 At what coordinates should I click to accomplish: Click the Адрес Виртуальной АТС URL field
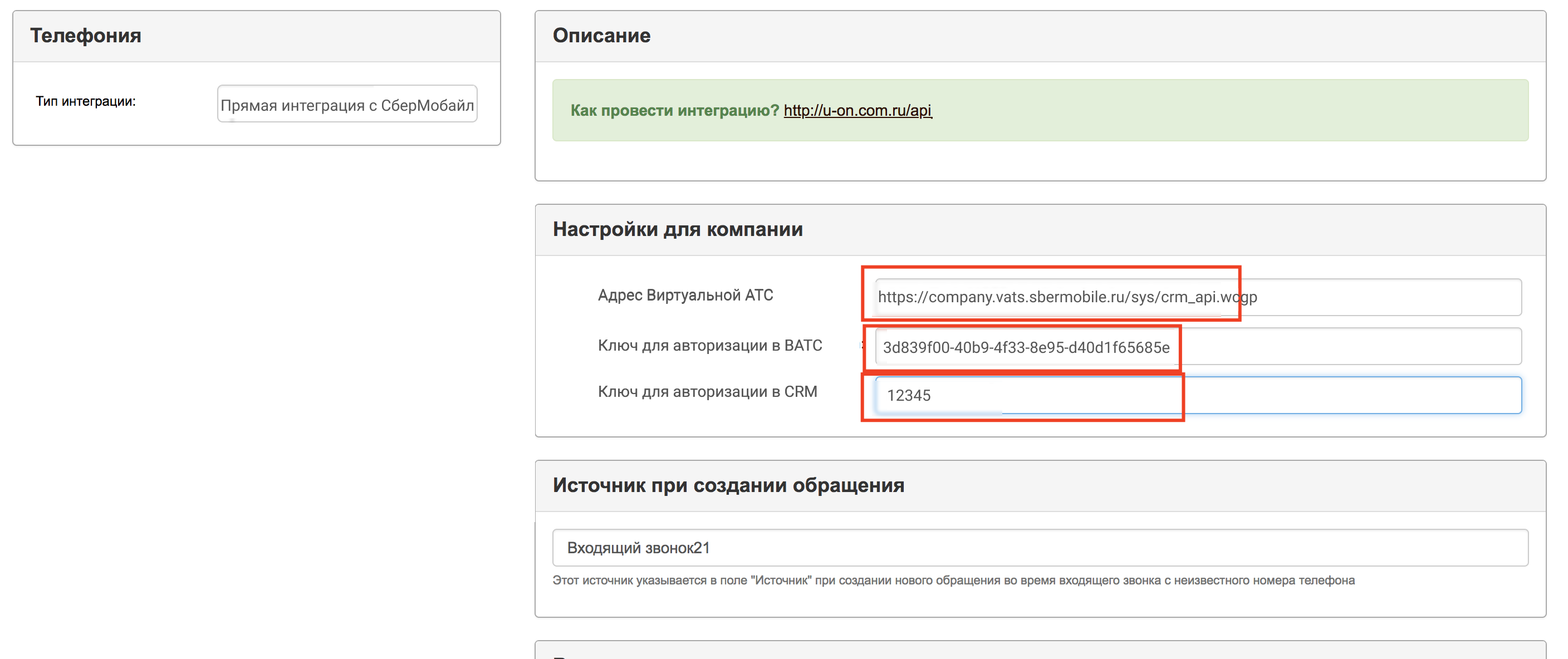point(1066,297)
